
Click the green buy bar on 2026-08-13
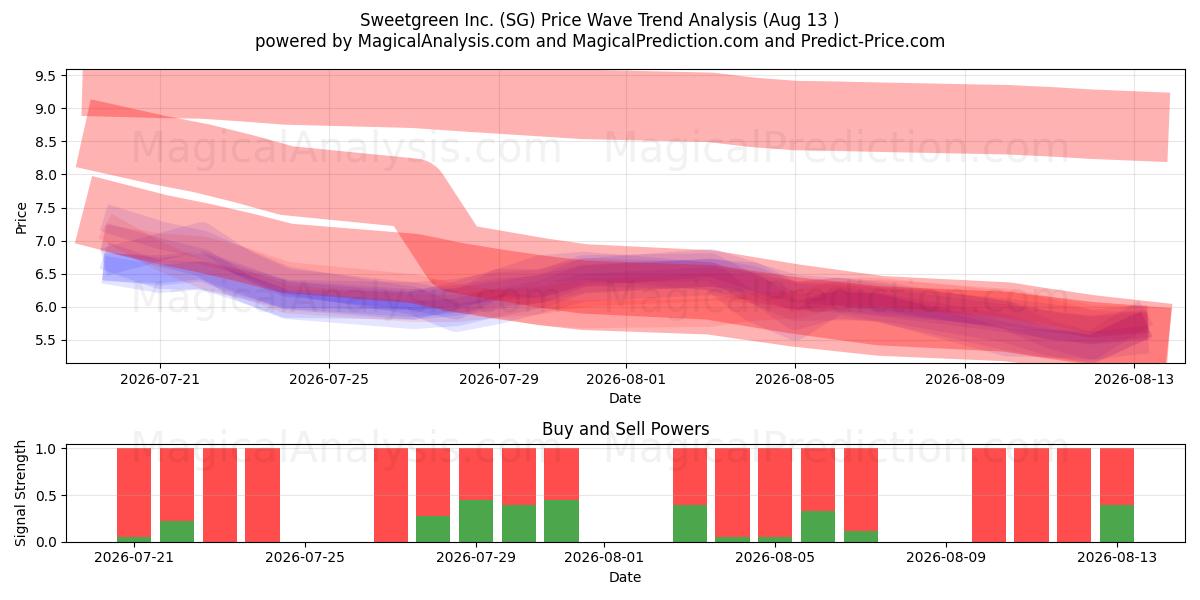pyautogui.click(x=1117, y=523)
